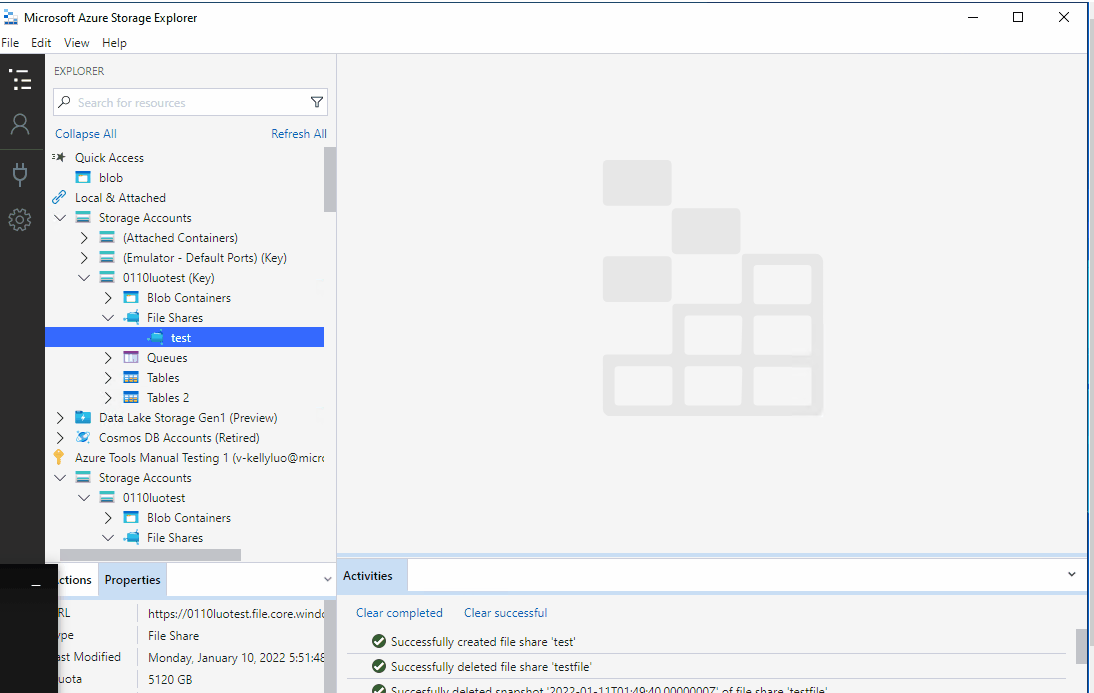
Task: Select the 'test' file share
Action: pos(180,337)
